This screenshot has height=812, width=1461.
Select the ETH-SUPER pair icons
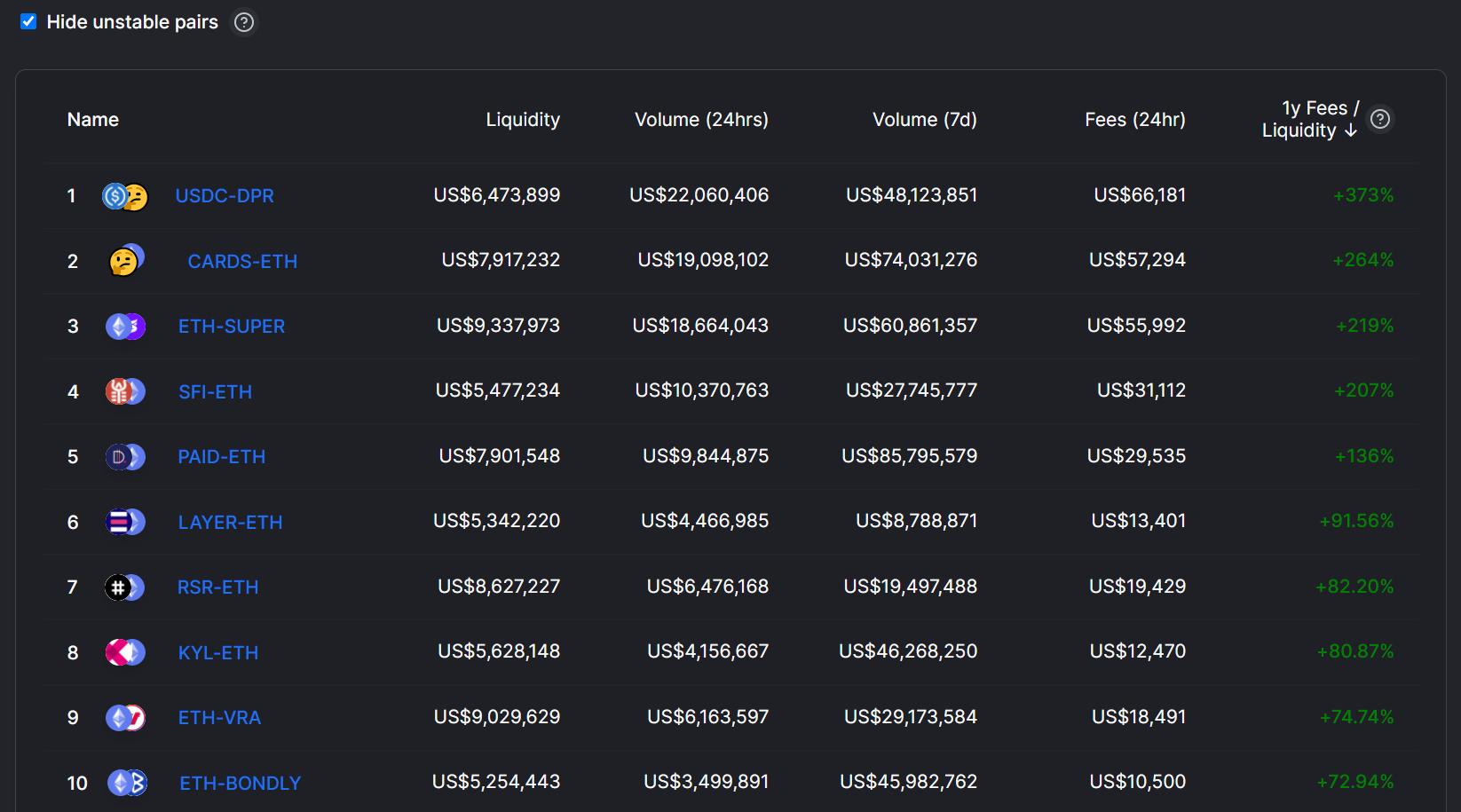coord(124,326)
